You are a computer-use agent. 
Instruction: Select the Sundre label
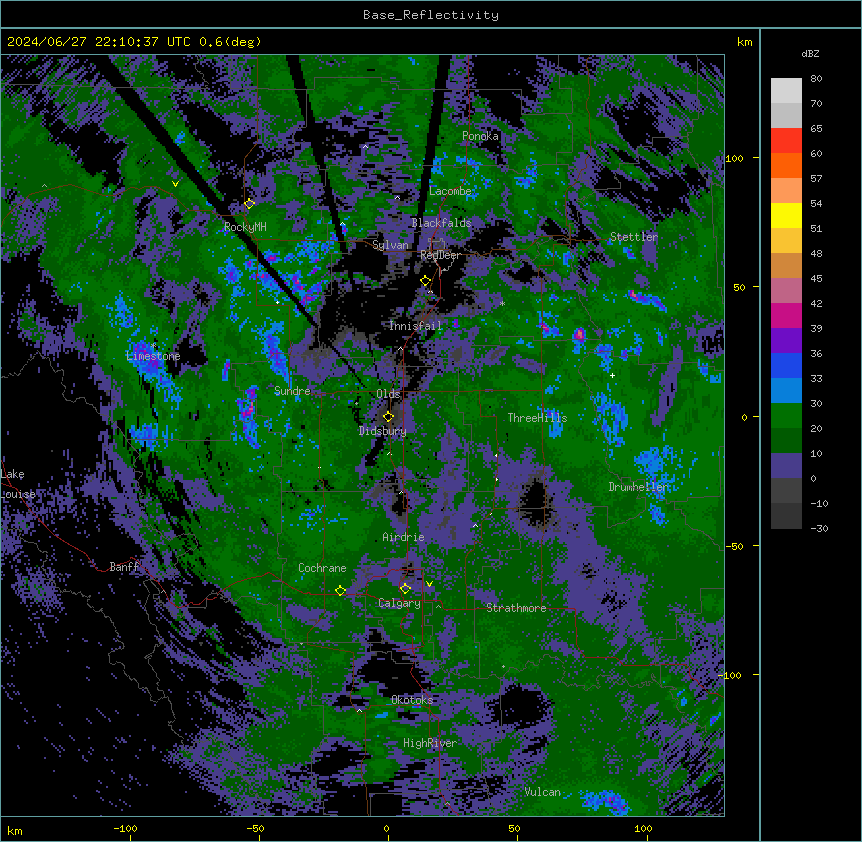pyautogui.click(x=292, y=391)
